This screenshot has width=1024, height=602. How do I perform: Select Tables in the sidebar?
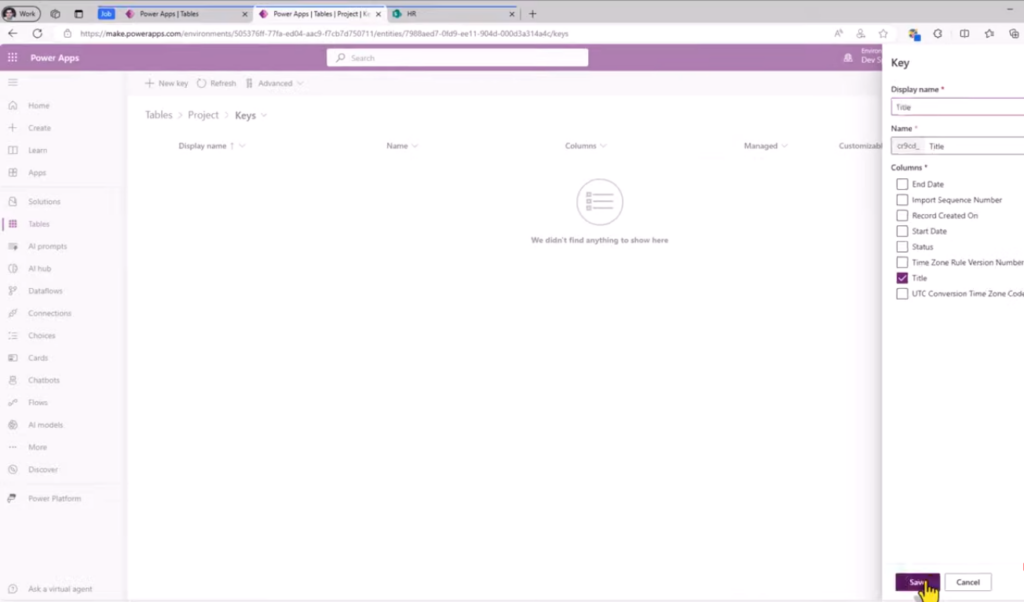coord(39,224)
